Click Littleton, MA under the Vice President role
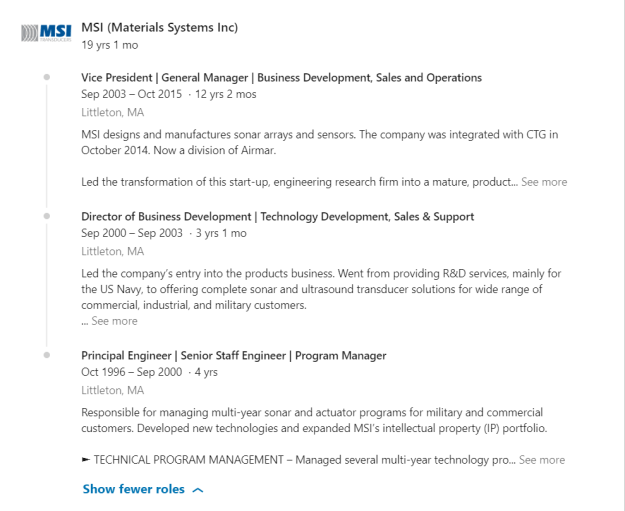Screen dimensions: 625x511 112,112
